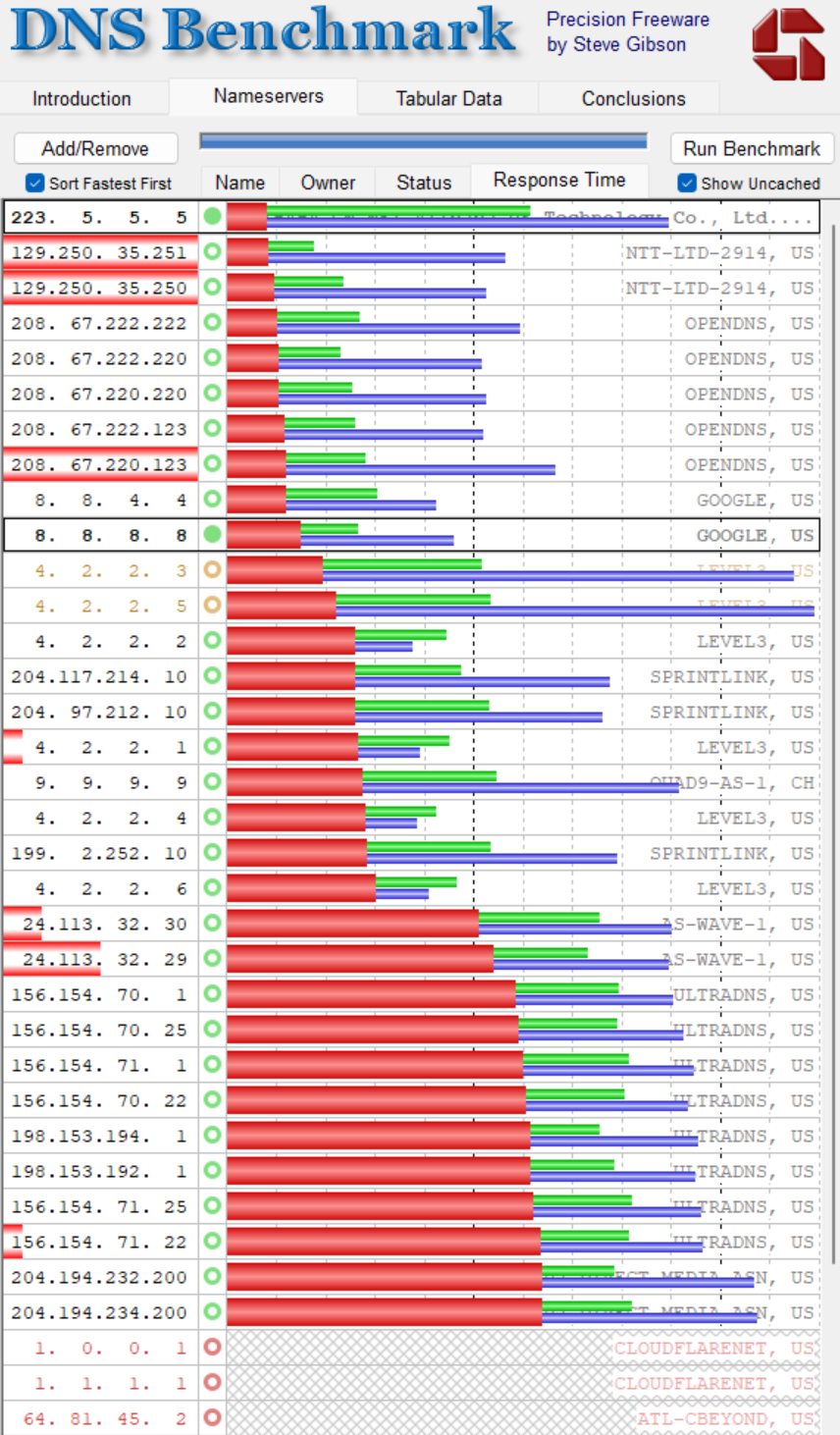This screenshot has width=840, height=1435.
Task: Select IP address 198.153.192.1
Action: (99, 1171)
